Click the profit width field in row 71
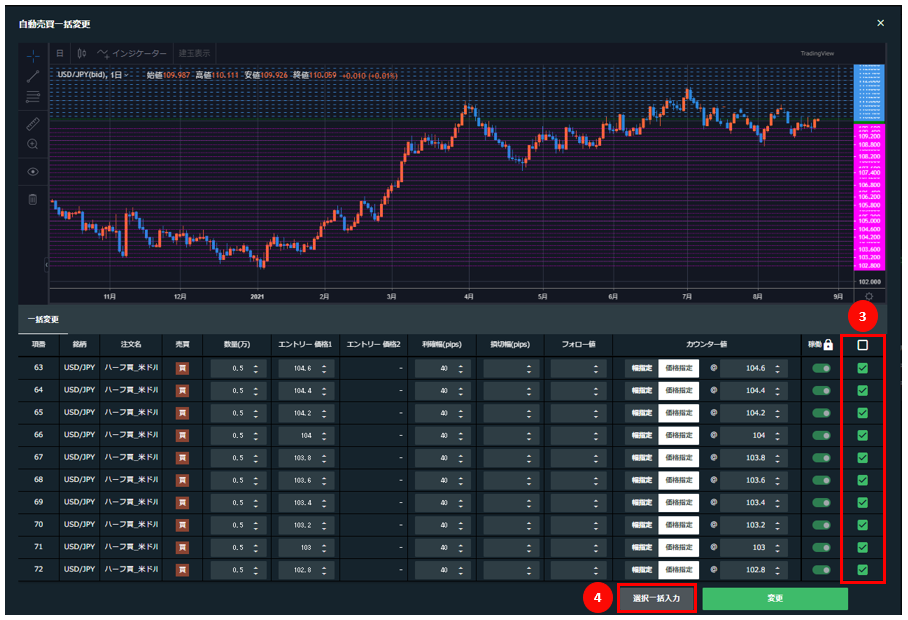908x620 pixels. [442, 548]
